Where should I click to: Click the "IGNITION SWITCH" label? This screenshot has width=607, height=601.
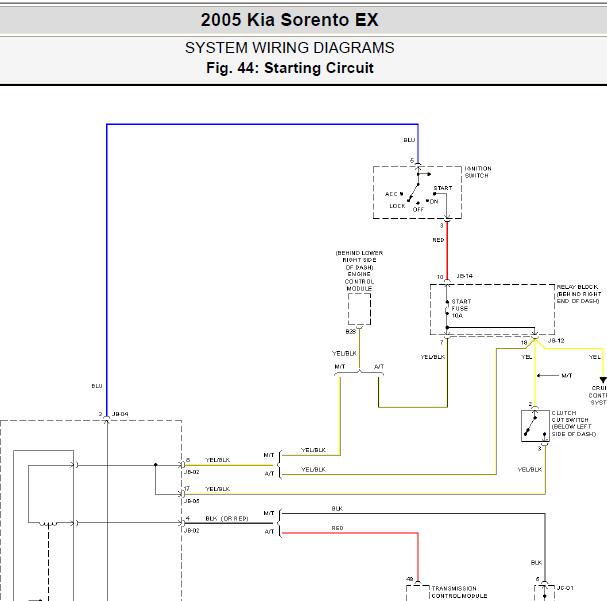coord(478,172)
